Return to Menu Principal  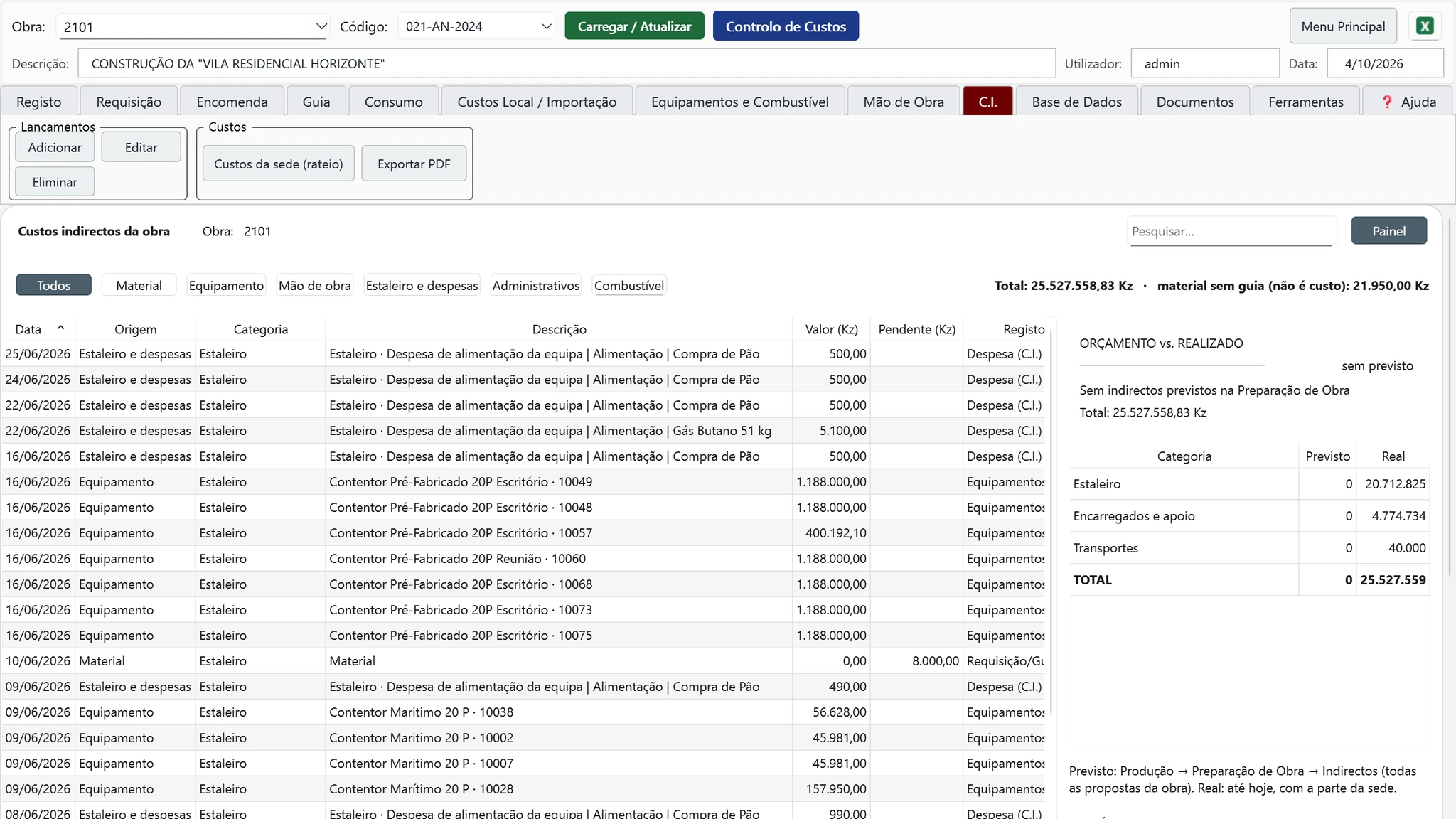click(1343, 26)
